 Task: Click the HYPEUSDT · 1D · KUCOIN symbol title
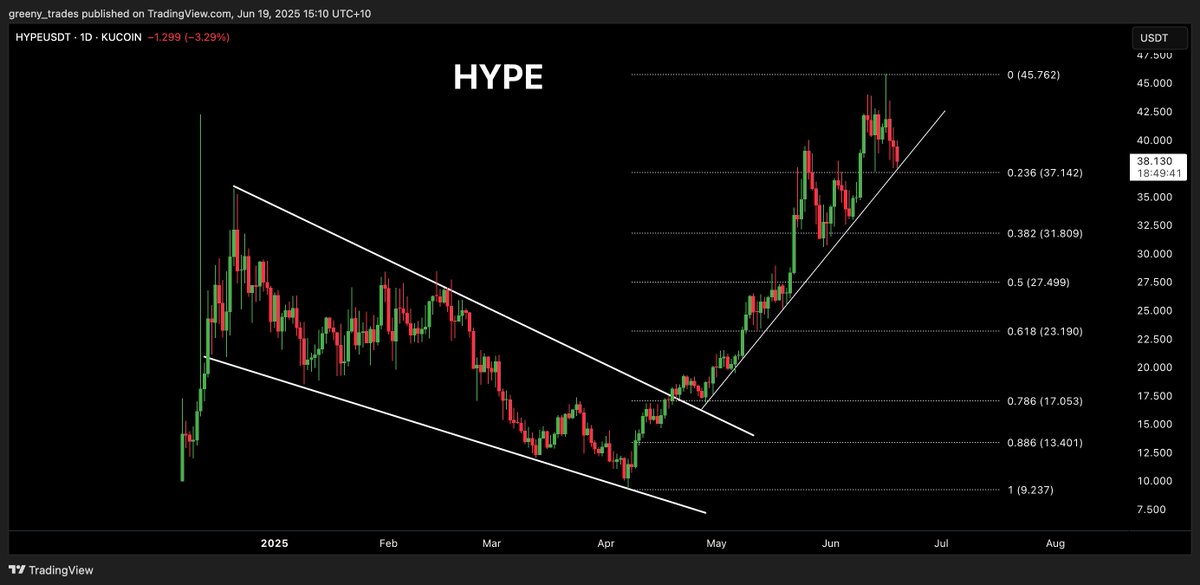[77, 37]
